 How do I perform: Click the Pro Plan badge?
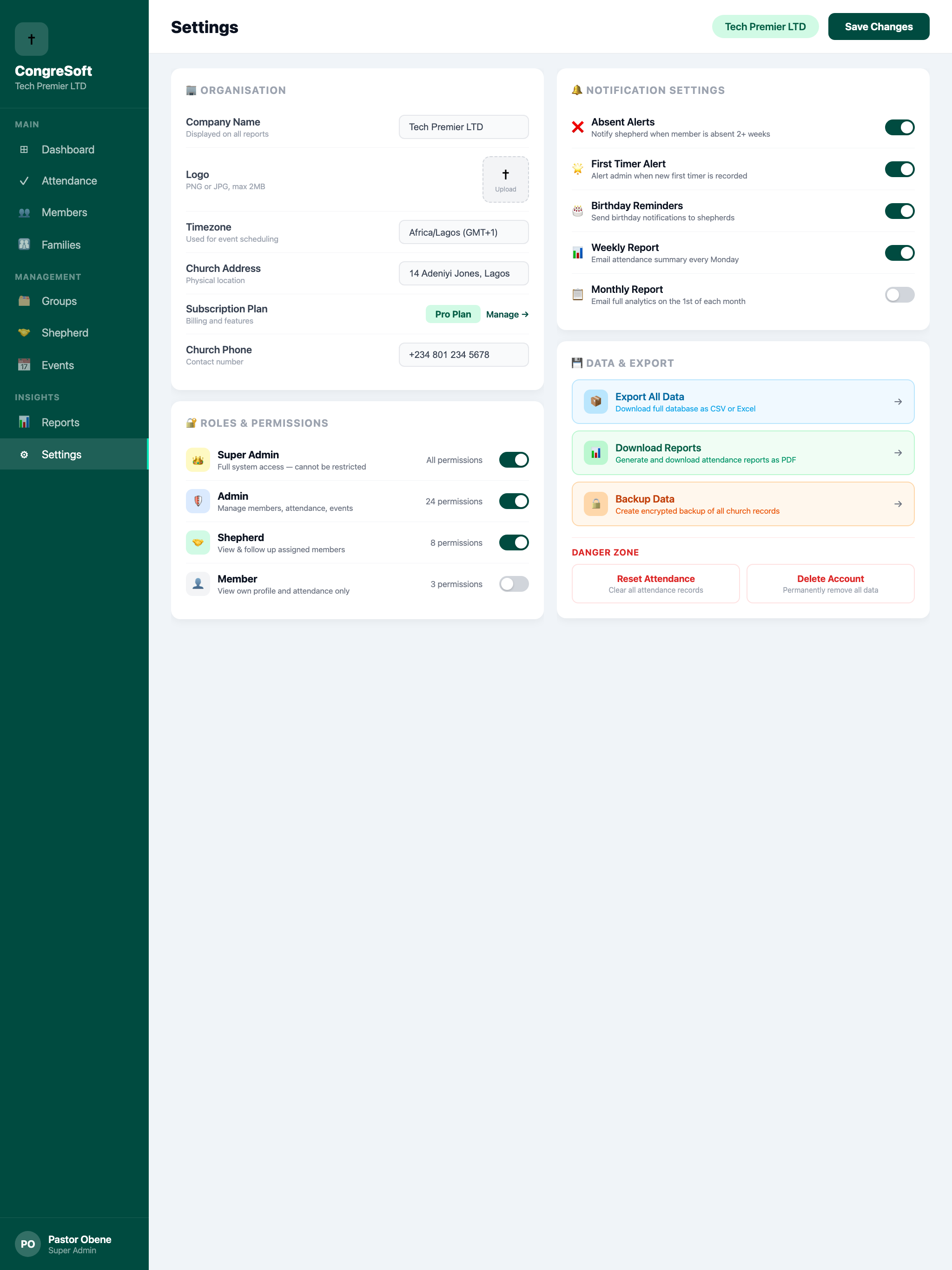pos(452,315)
